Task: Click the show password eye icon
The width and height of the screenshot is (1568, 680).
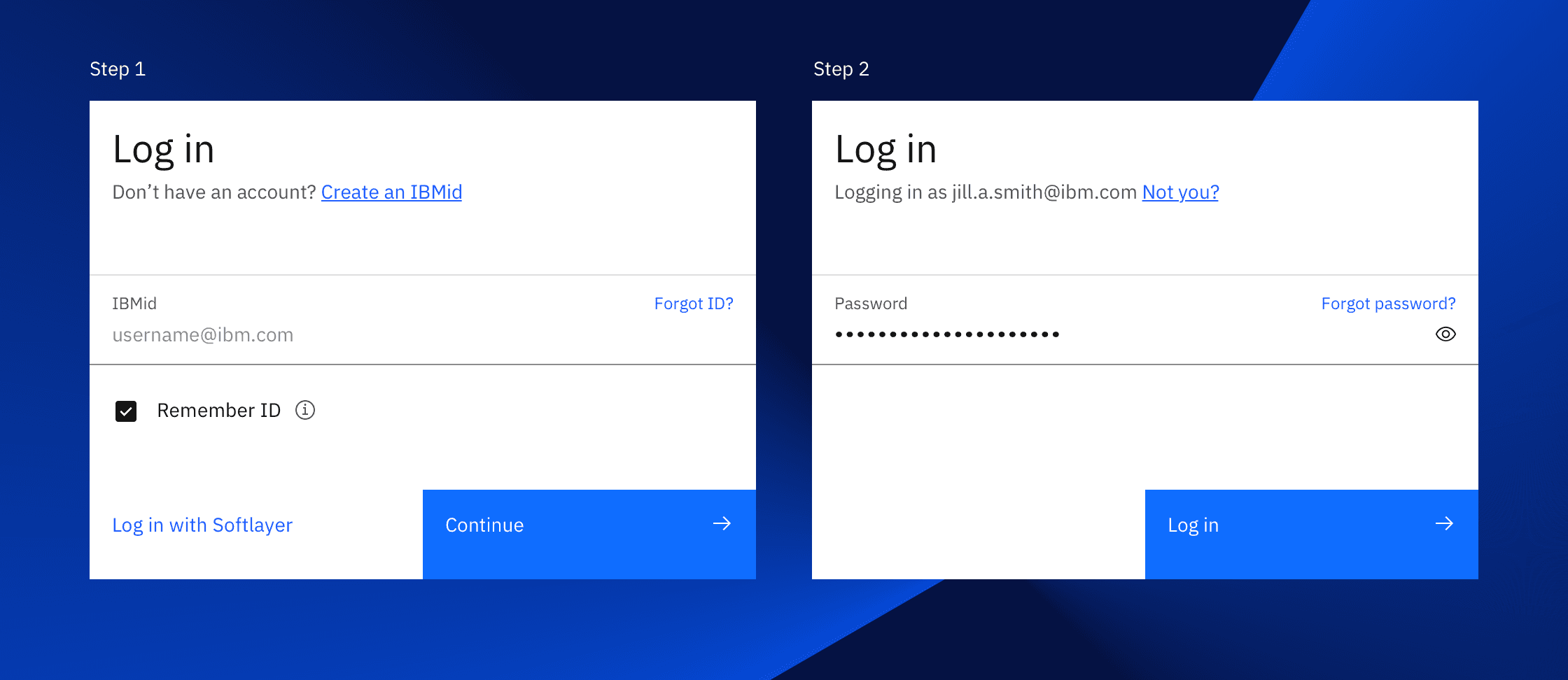Action: pyautogui.click(x=1446, y=334)
